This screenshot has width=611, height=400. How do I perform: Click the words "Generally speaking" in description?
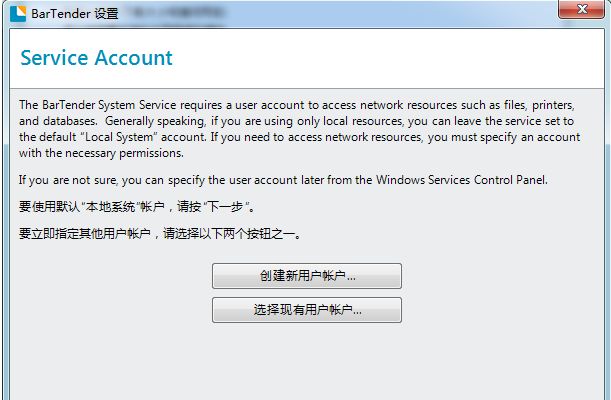pos(150,121)
